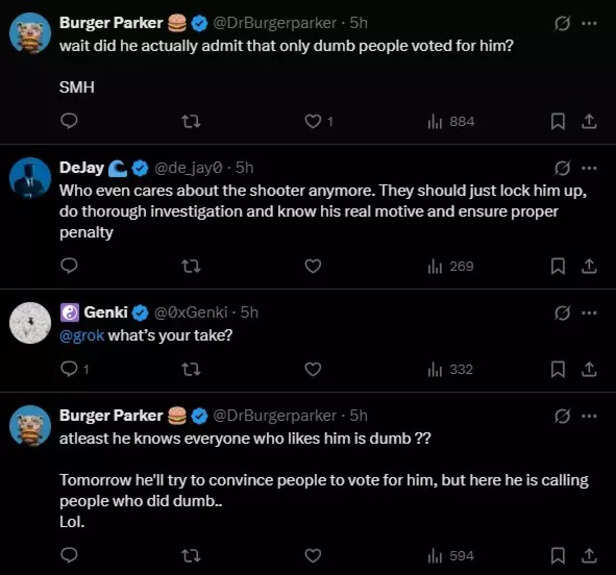Viewport: 616px width, 575px height.
Task: Open more options on DeJay's tweet
Action: [589, 167]
